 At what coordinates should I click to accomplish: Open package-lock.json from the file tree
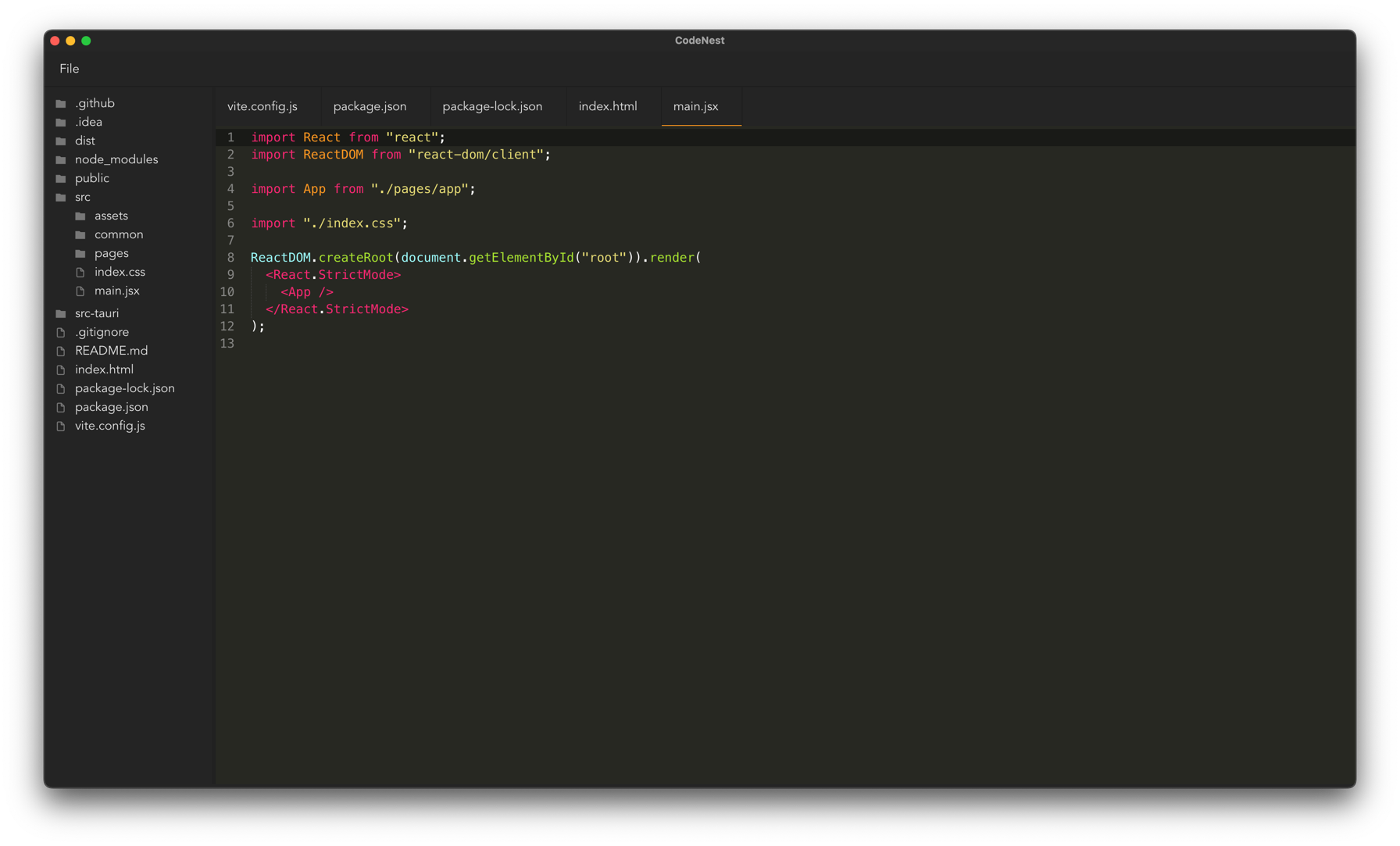coord(125,388)
